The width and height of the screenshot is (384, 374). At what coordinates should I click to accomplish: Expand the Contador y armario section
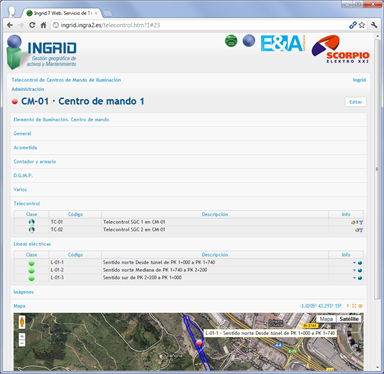pos(35,162)
